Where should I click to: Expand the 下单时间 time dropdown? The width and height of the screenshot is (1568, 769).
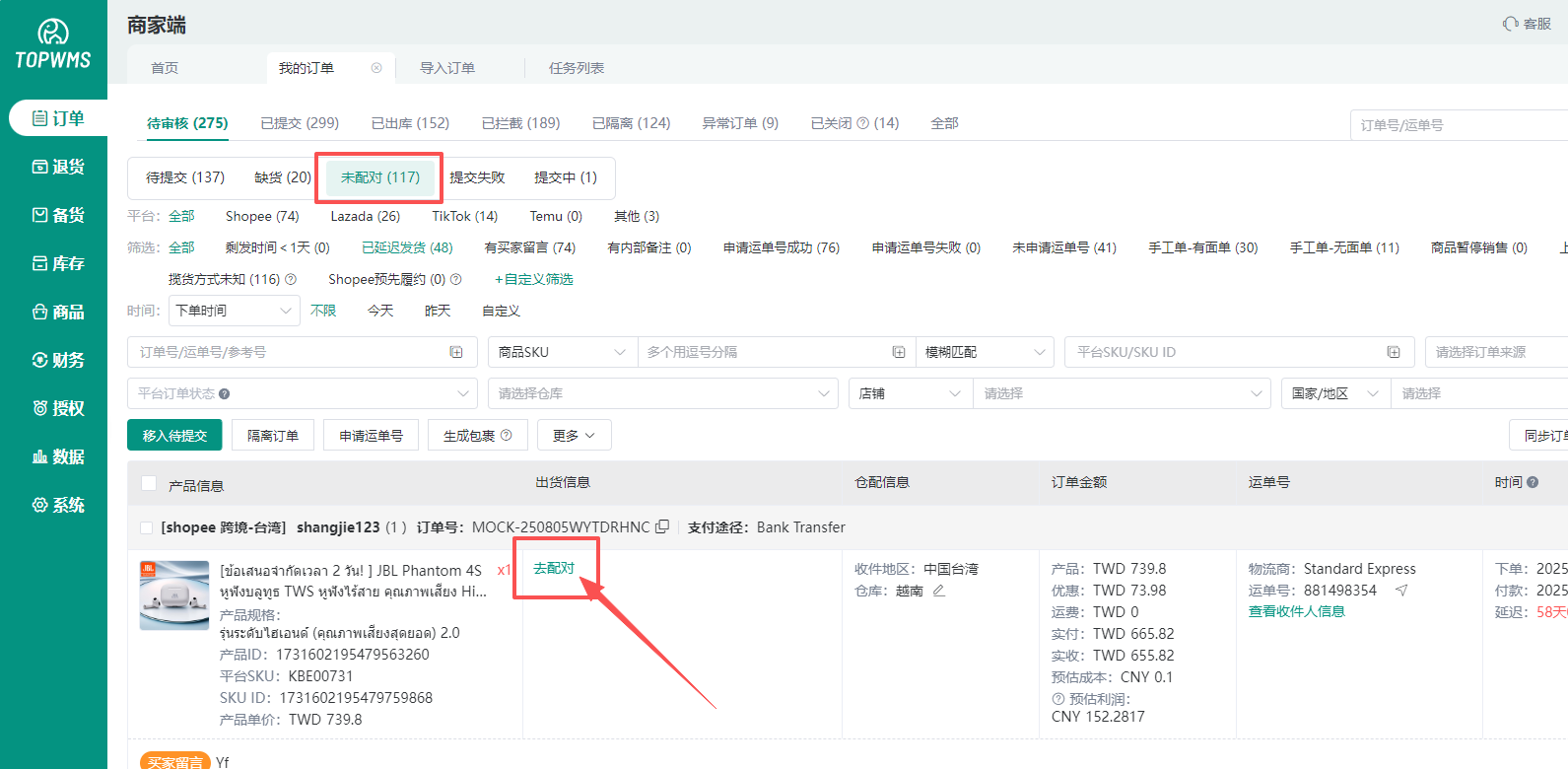point(234,311)
